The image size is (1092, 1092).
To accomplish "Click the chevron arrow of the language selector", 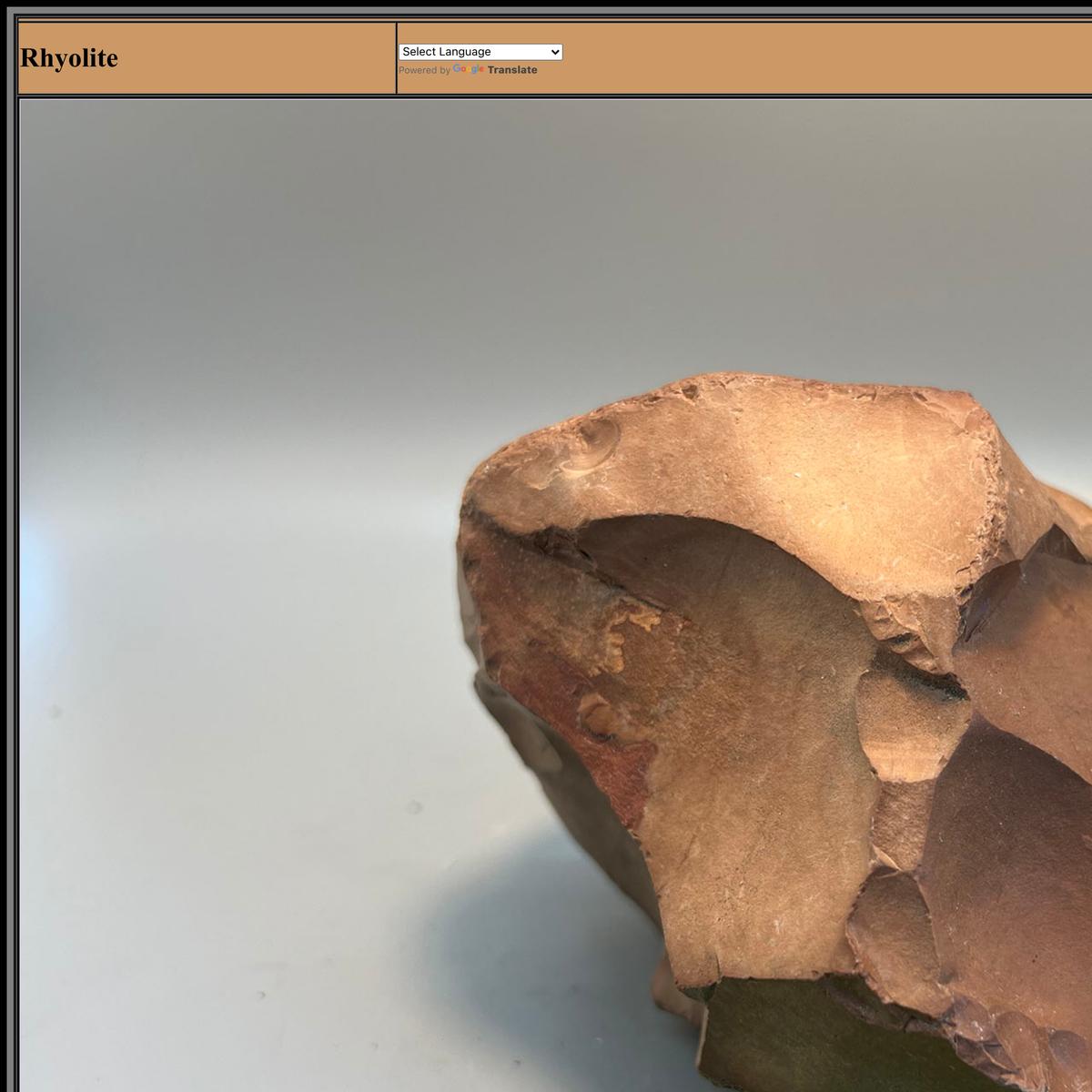I will click(555, 52).
